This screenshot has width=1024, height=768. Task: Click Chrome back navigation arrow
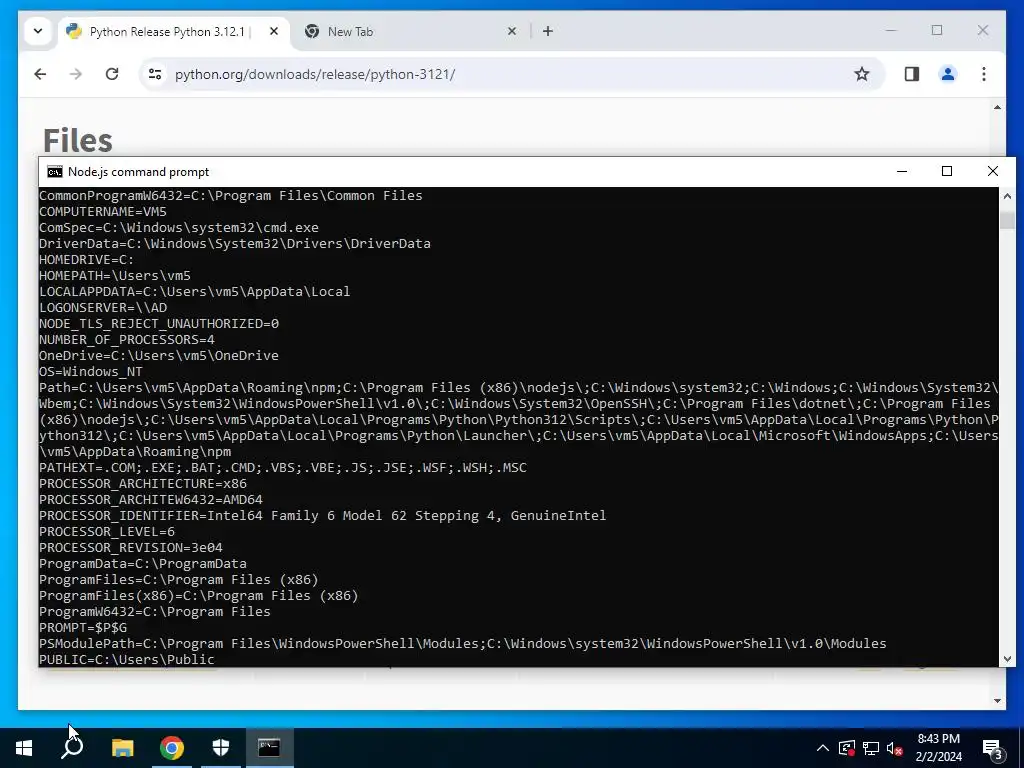40,74
